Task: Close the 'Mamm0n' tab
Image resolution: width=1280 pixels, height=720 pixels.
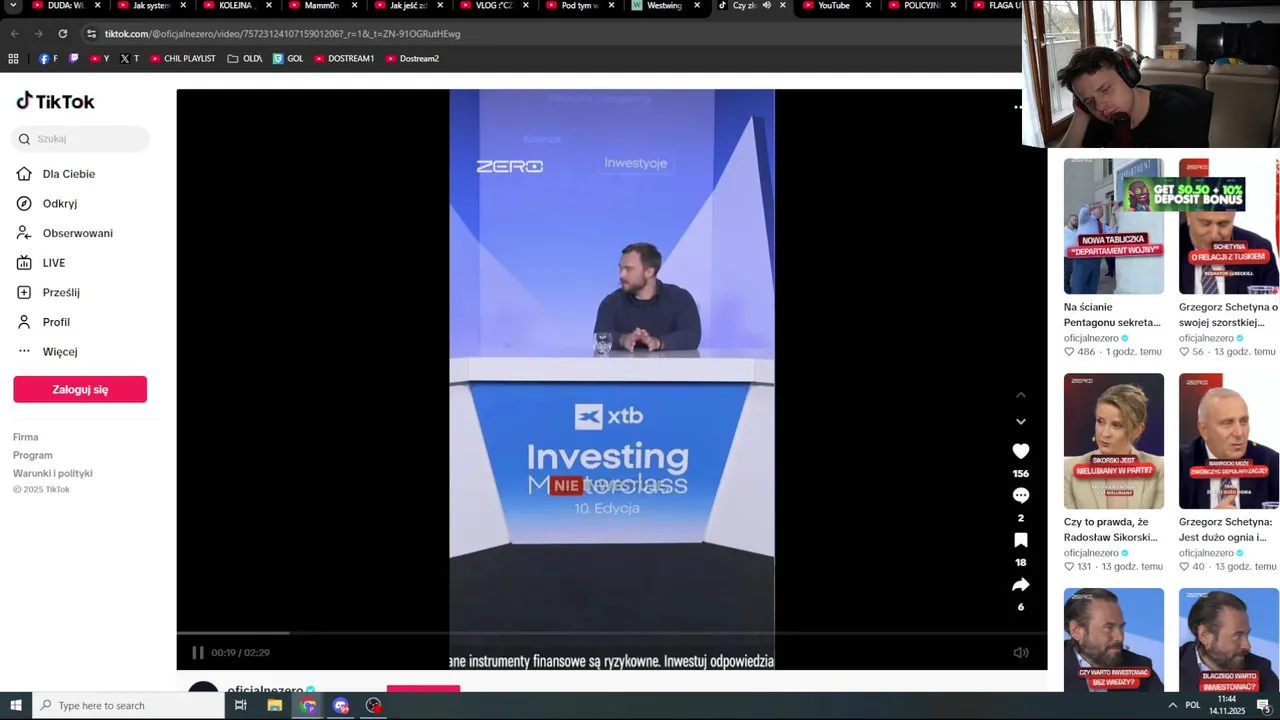Action: point(354,5)
